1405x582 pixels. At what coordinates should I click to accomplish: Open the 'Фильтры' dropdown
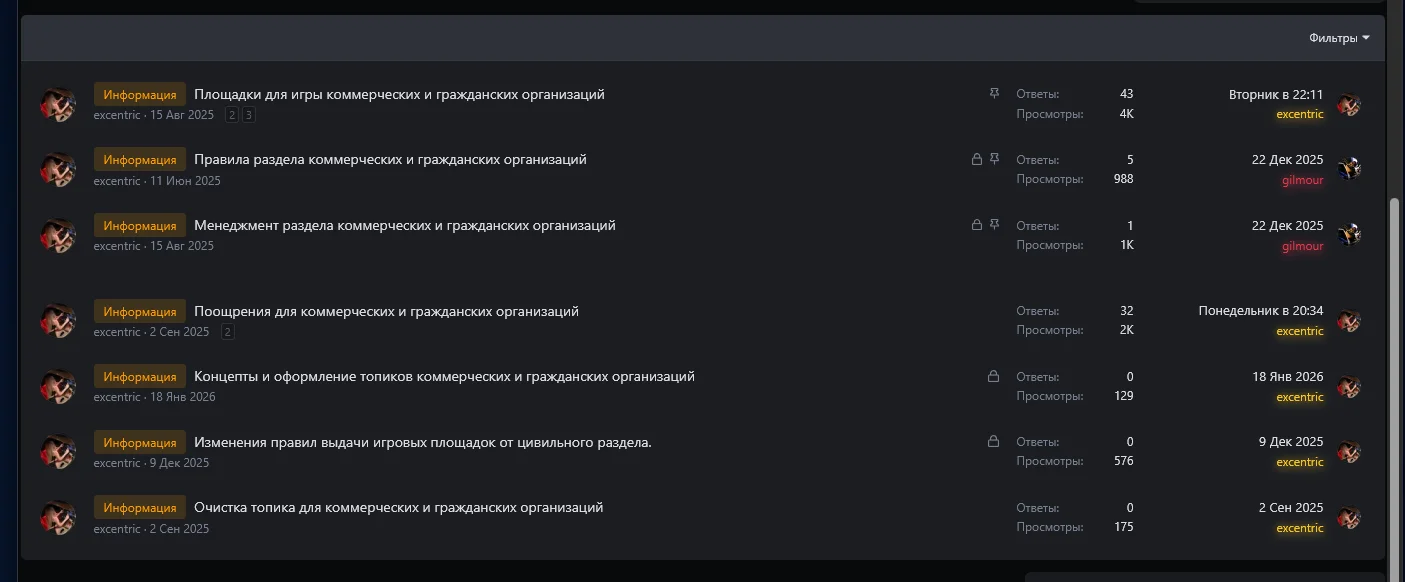[x=1339, y=37]
